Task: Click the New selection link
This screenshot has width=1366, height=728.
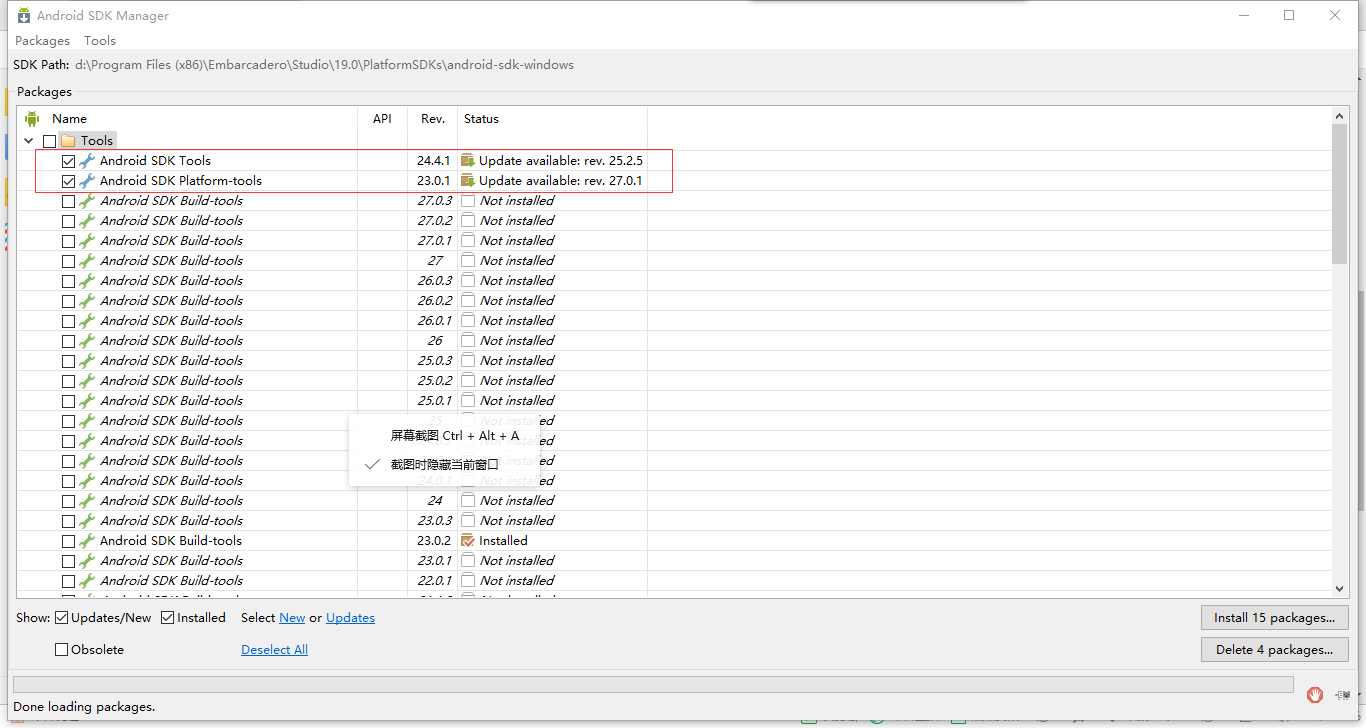Action: (x=292, y=618)
